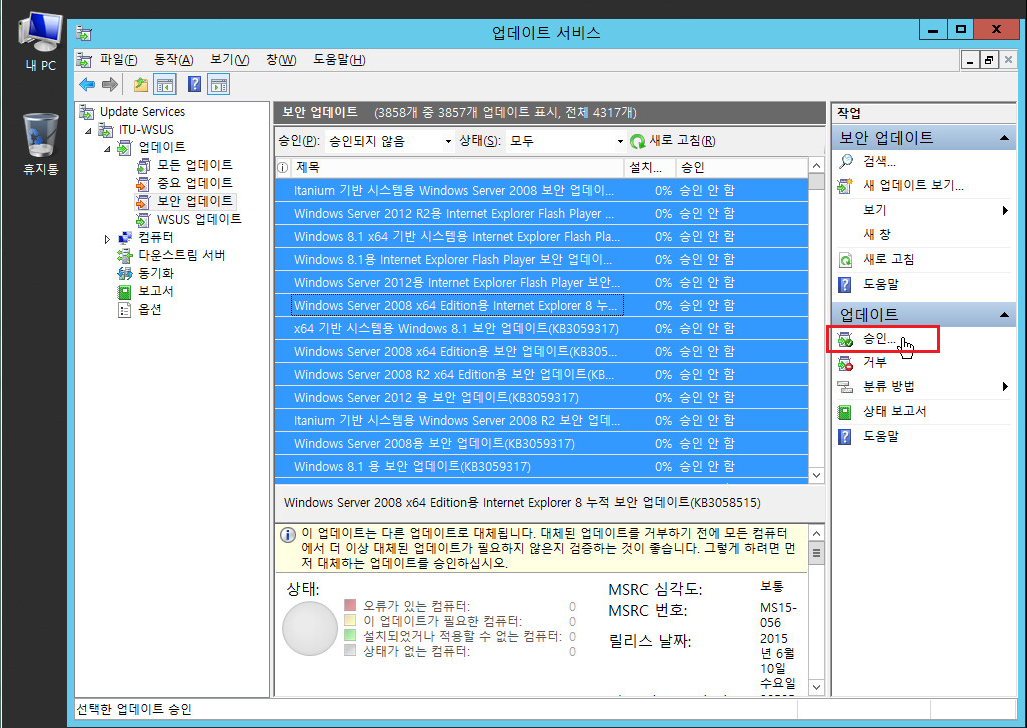Click 승인... to approve selected updates
This screenshot has height=728, width=1027.
(879, 339)
